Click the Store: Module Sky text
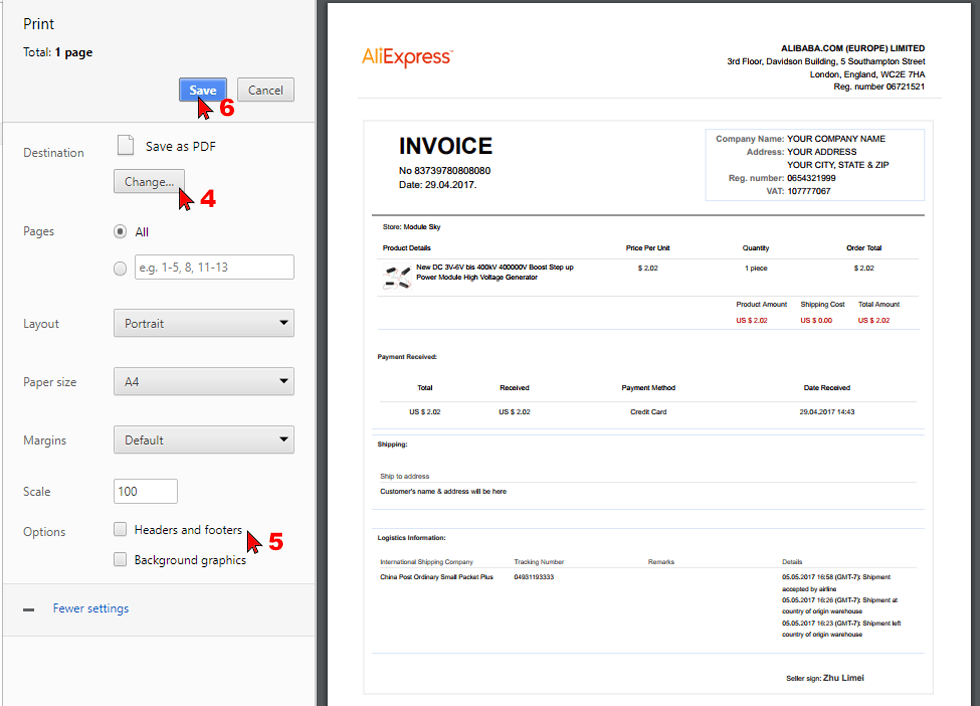Screen dimensions: 980x706 point(411,227)
